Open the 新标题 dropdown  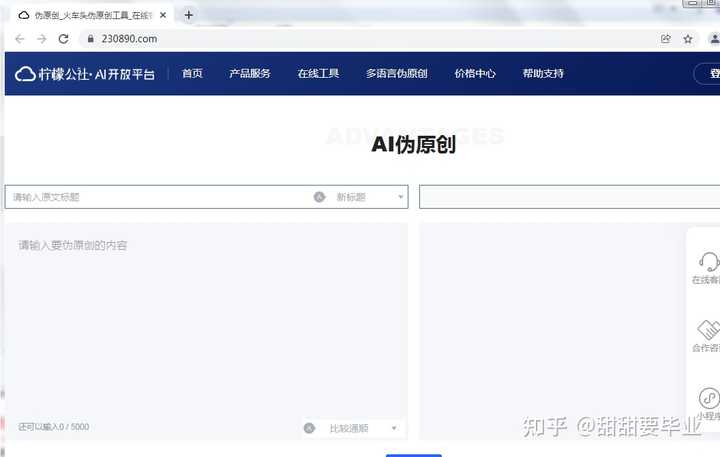click(370, 197)
